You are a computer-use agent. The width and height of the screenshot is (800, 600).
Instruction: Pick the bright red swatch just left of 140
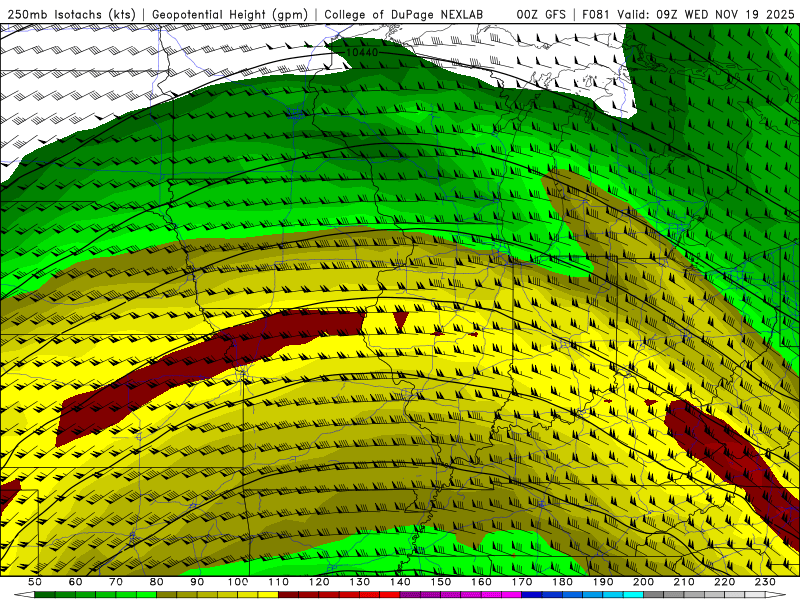point(390,594)
